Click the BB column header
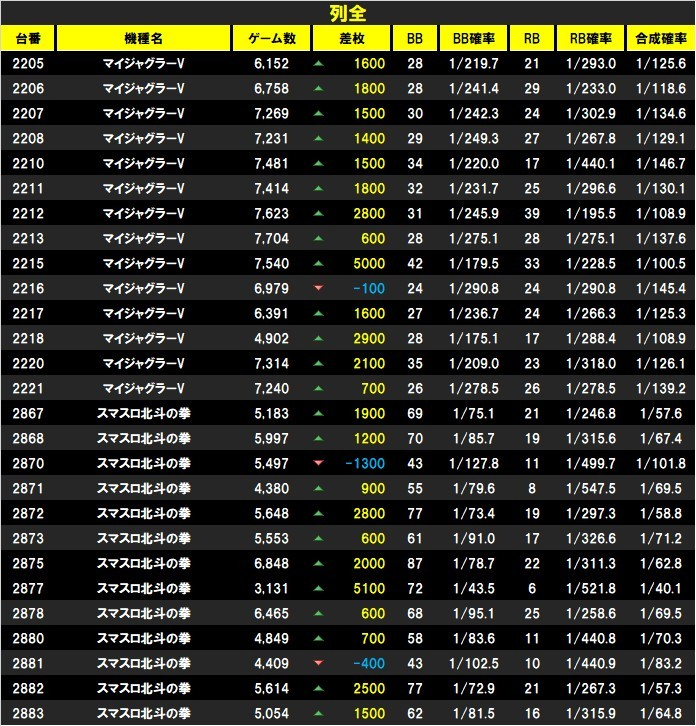696x726 pixels. click(x=414, y=38)
